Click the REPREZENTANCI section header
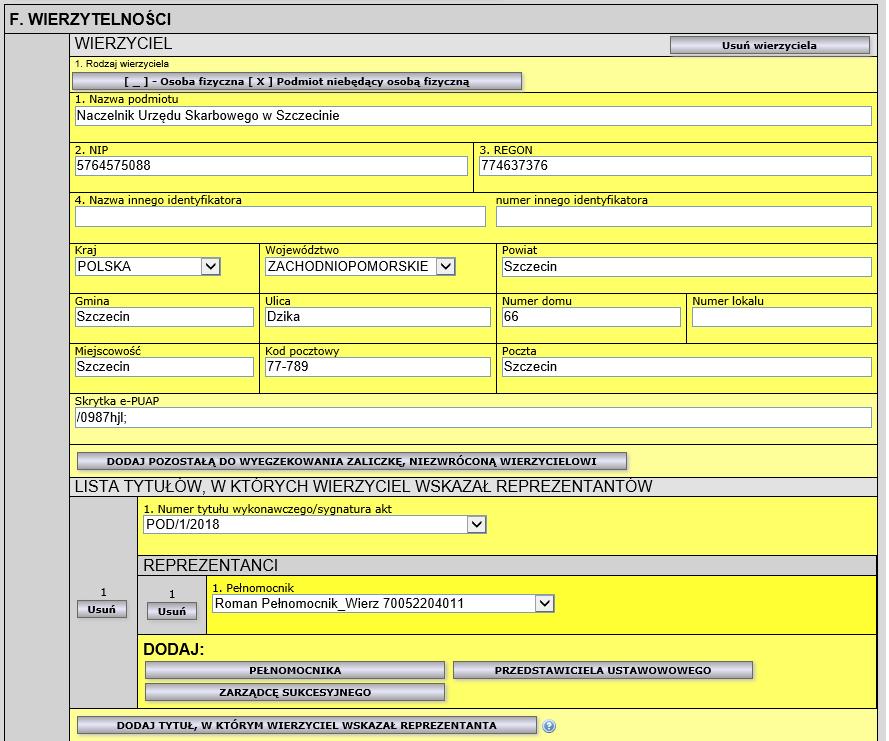The width and height of the screenshot is (889, 741). 210,565
